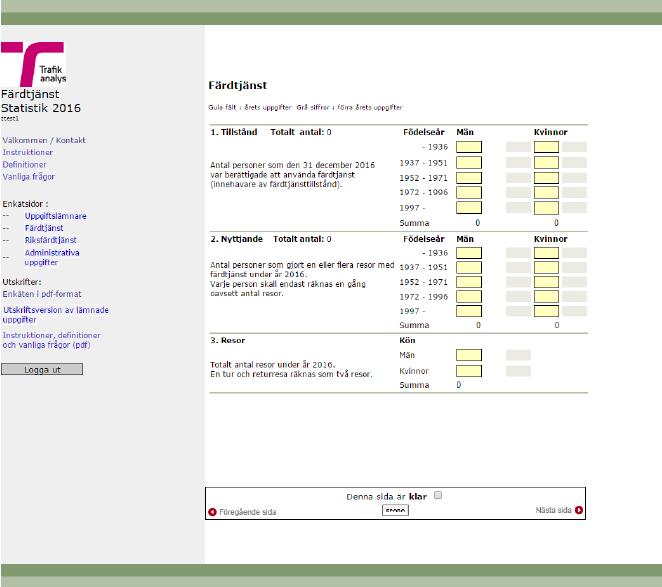Tick the 'Denna sida är klar' checkbox
The height and width of the screenshot is (587, 662).
click(438, 495)
